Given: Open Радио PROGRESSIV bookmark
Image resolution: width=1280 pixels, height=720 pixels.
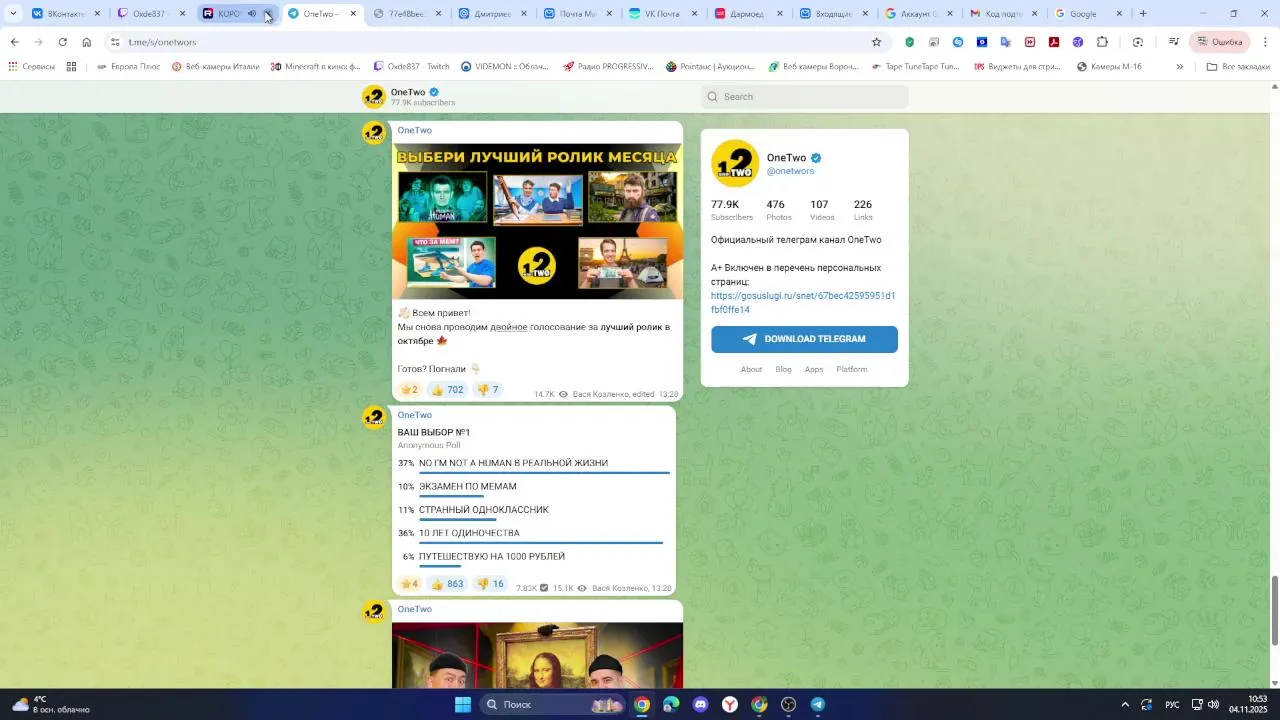Looking at the screenshot, I should [608, 67].
